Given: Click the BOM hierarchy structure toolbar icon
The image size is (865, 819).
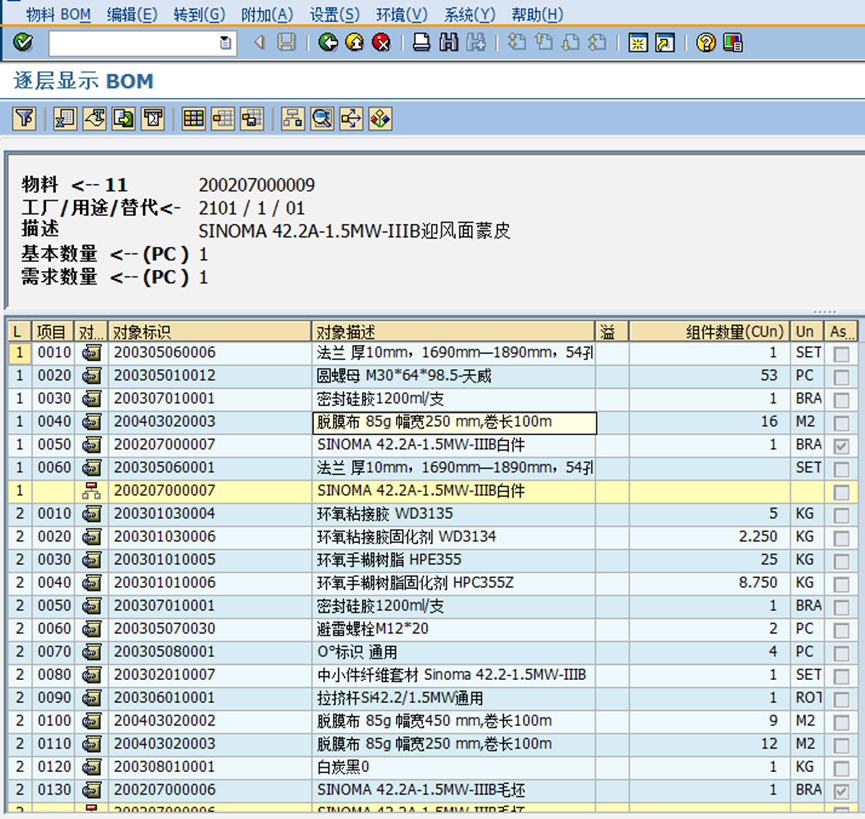Looking at the screenshot, I should pos(293,119).
